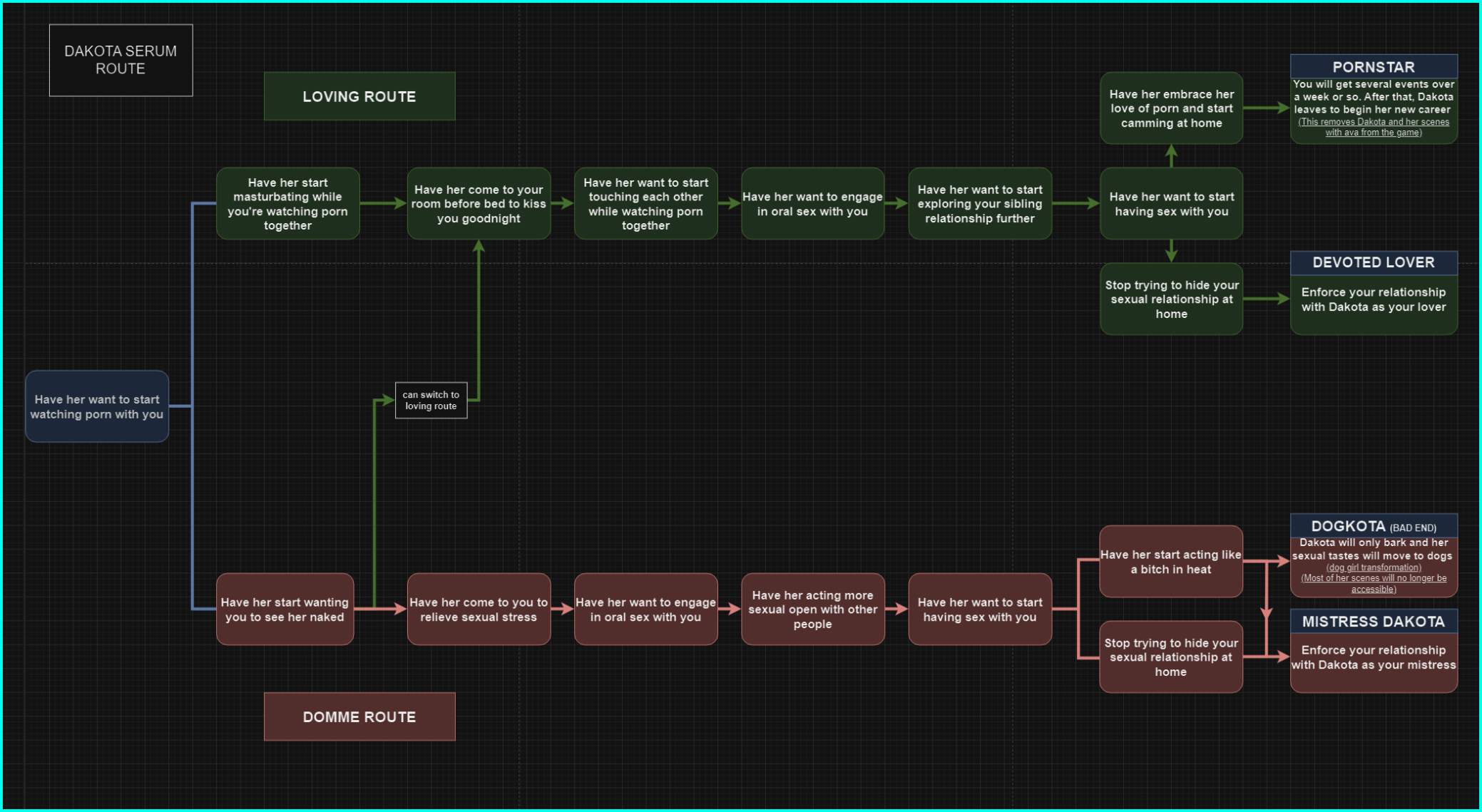
Task: Click the green 'Stop trying to hide' node
Action: [1171, 299]
